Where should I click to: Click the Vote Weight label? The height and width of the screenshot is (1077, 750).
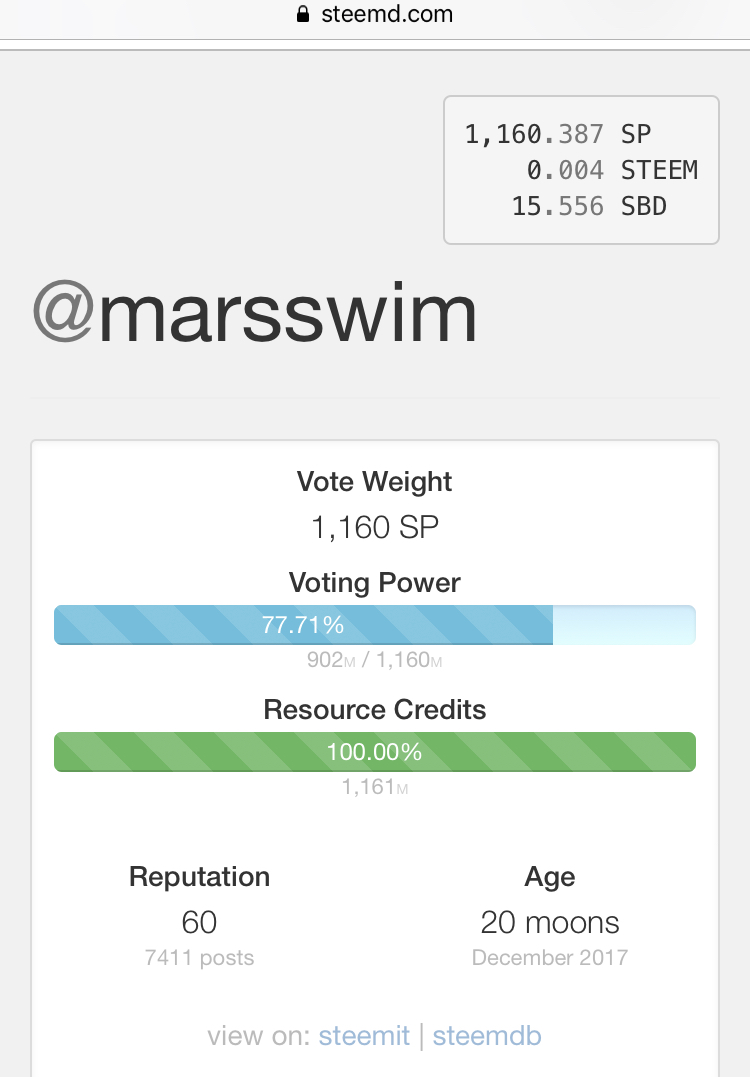click(374, 482)
